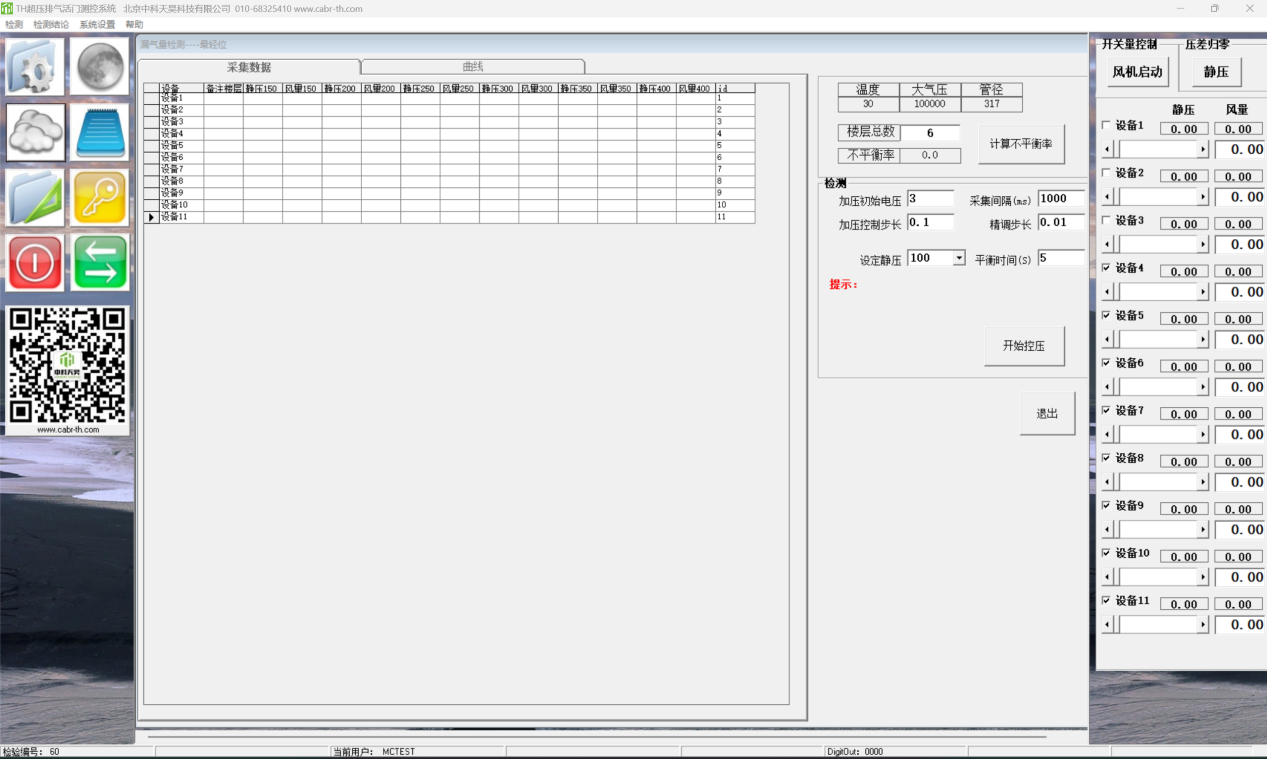
Task: Click the 加压初始电压 input field
Action: tap(929, 199)
